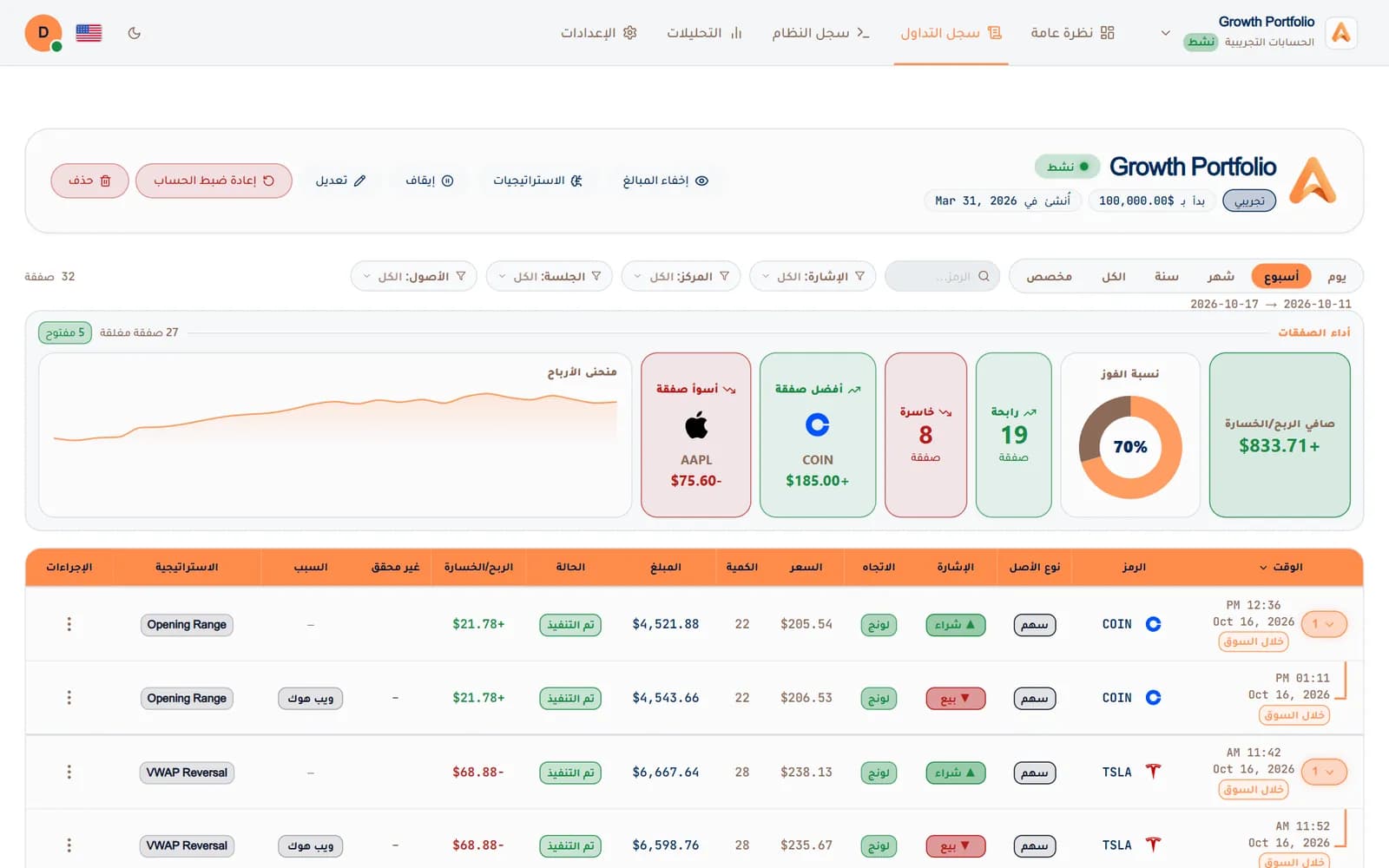The width and height of the screenshot is (1389, 868).
Task: Select شهر month range option
Action: point(1221,276)
